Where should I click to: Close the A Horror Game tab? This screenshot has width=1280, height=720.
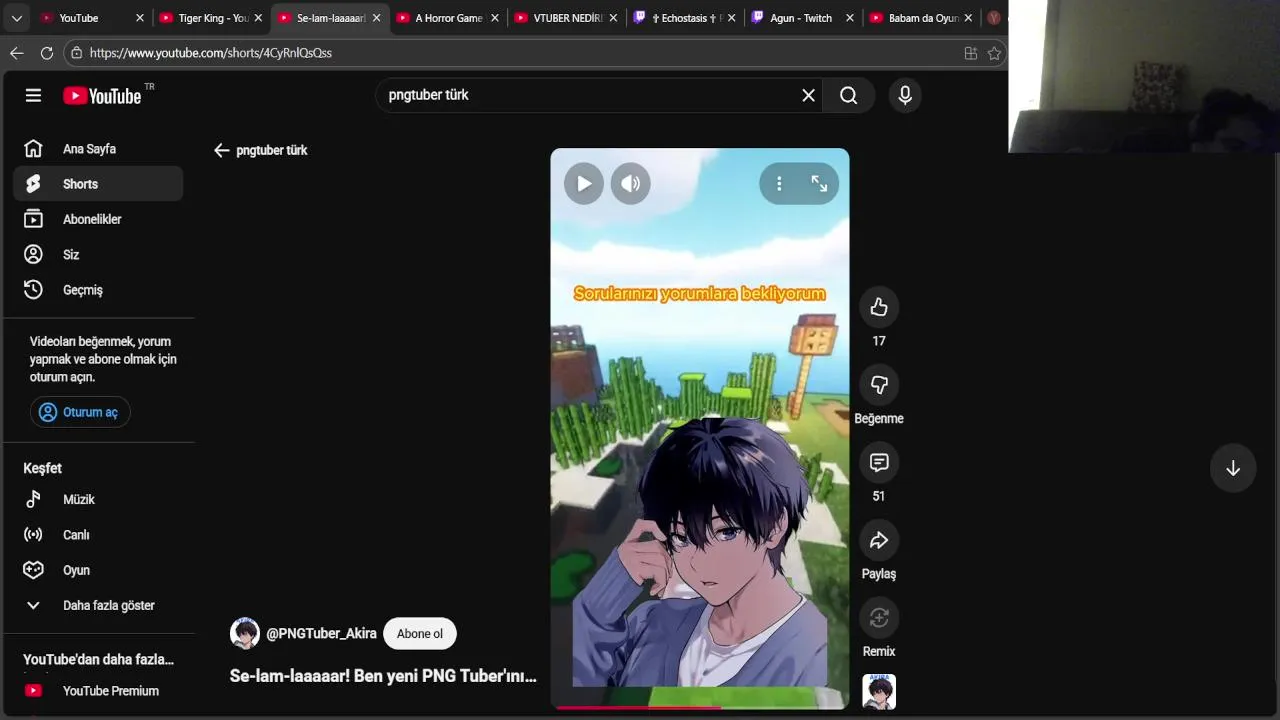click(494, 18)
